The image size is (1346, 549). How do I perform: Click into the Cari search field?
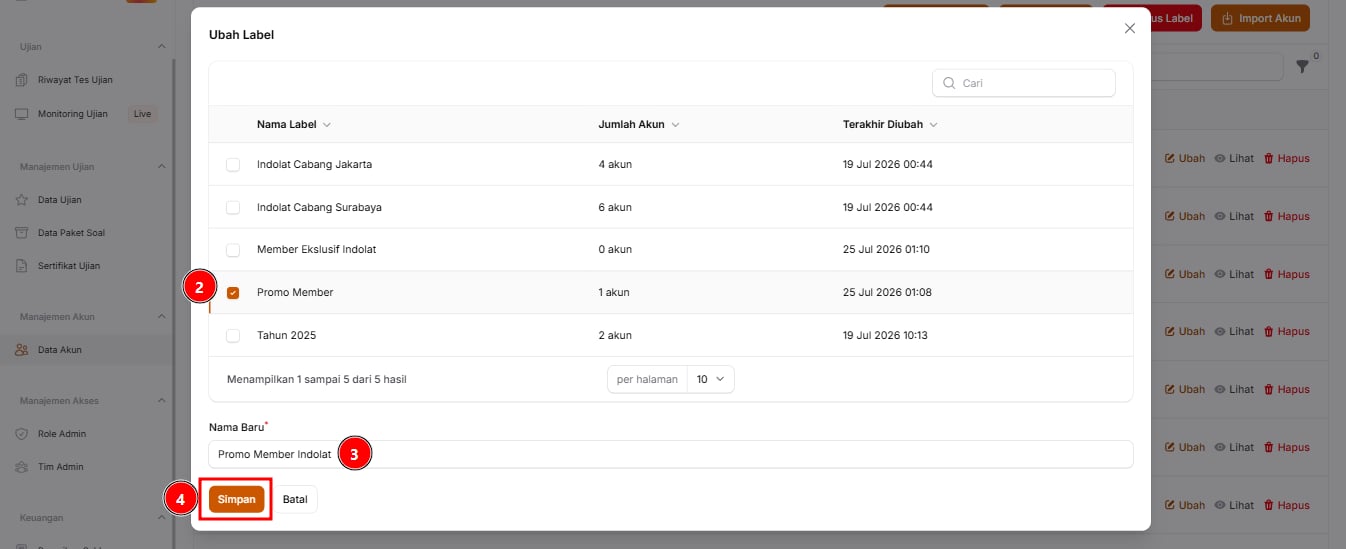(x=1024, y=83)
